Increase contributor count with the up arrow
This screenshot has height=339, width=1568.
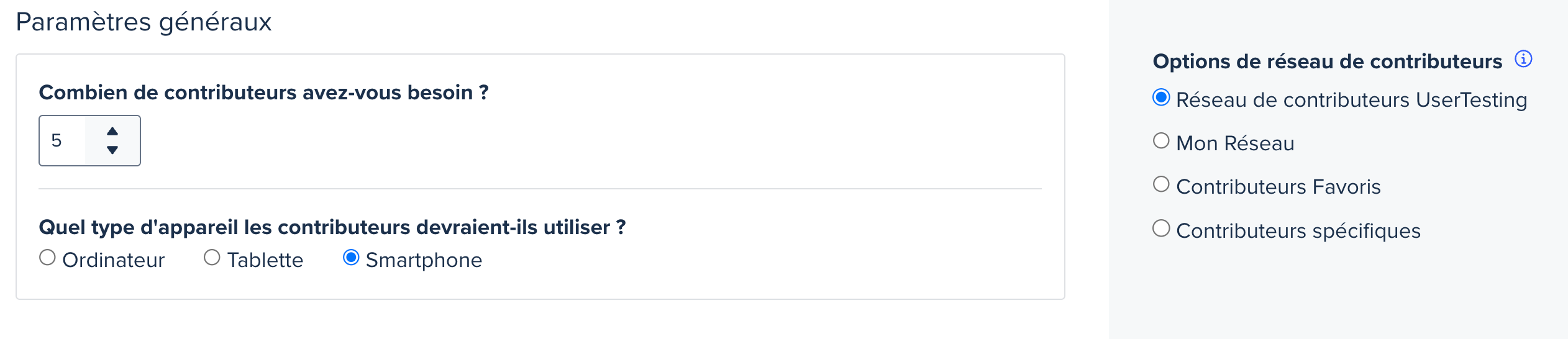(112, 131)
